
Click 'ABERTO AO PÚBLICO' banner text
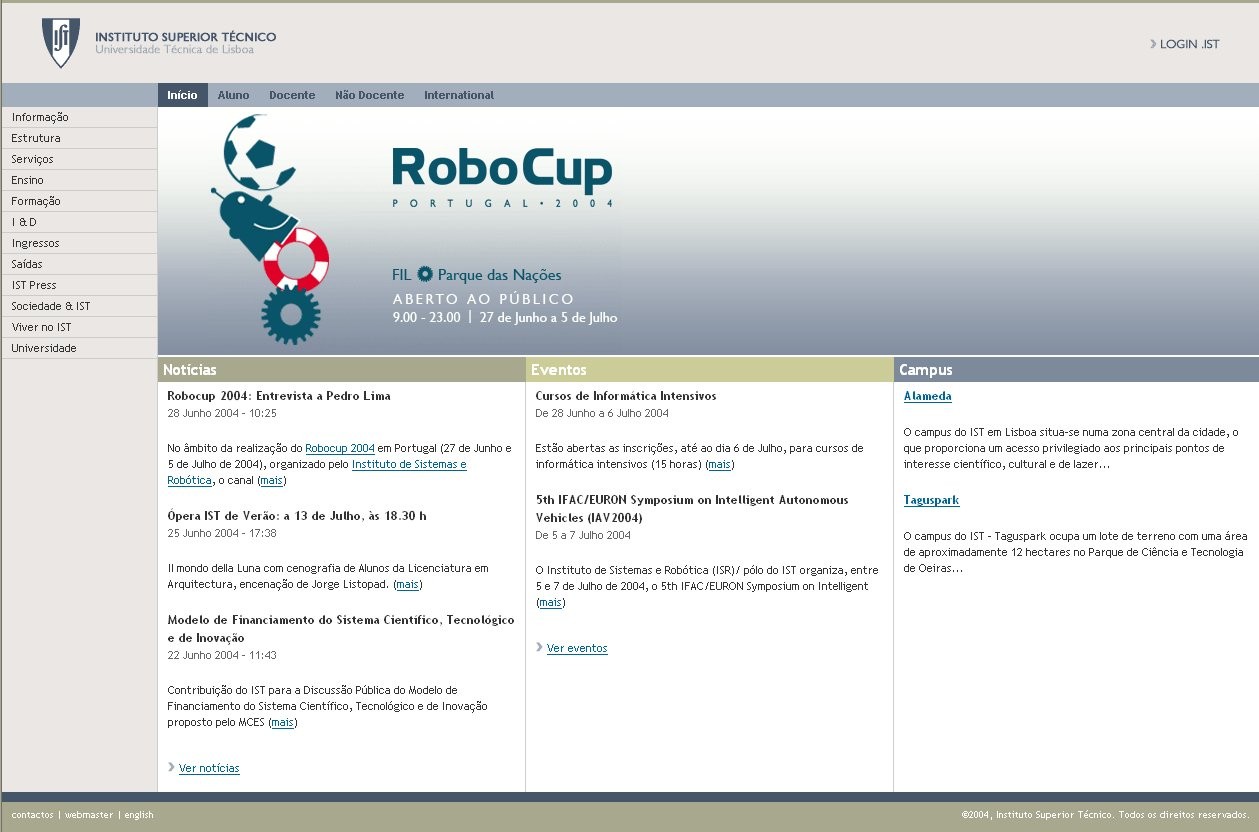tap(483, 299)
